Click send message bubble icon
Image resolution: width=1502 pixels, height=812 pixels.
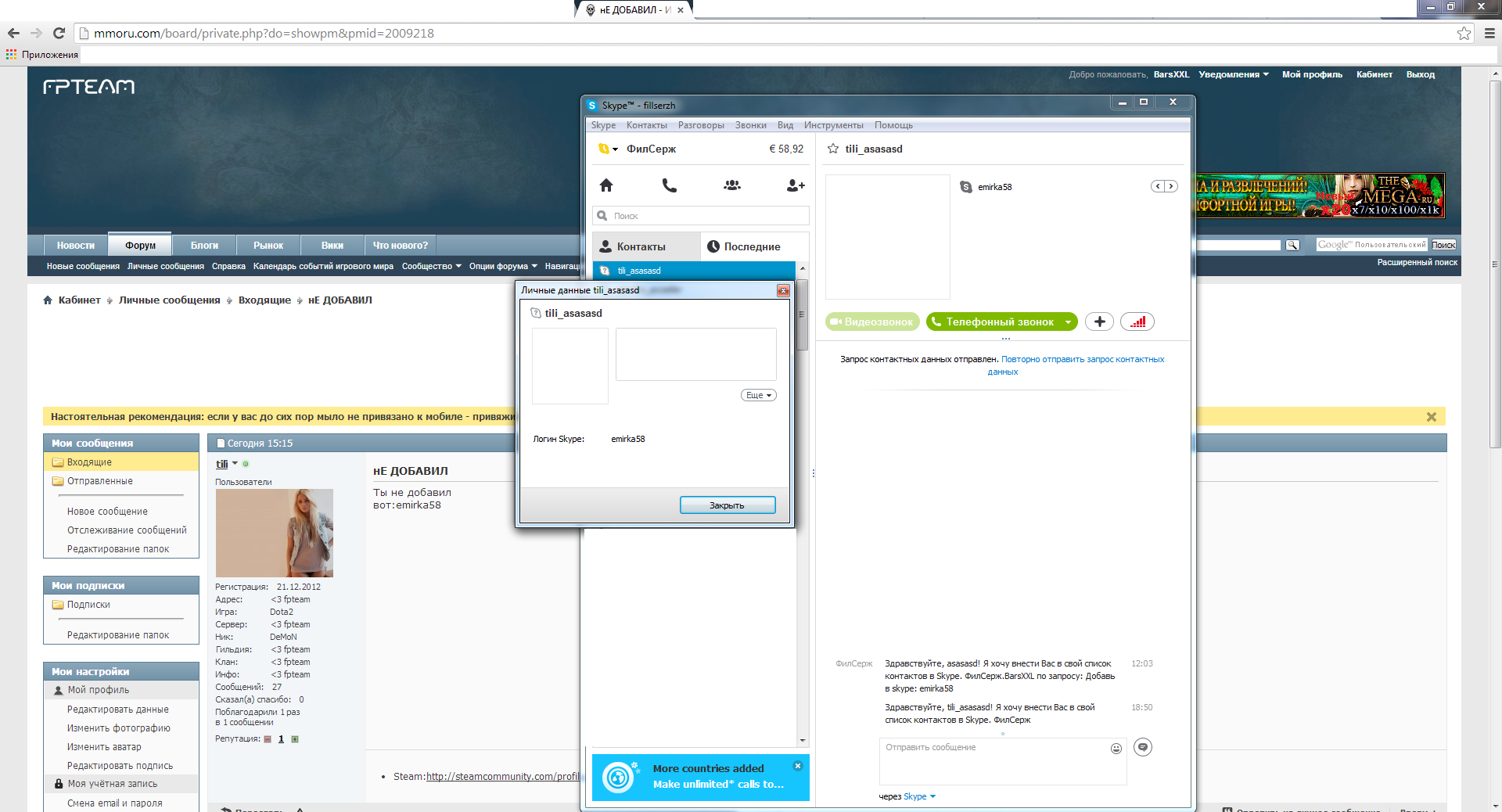point(1143,747)
